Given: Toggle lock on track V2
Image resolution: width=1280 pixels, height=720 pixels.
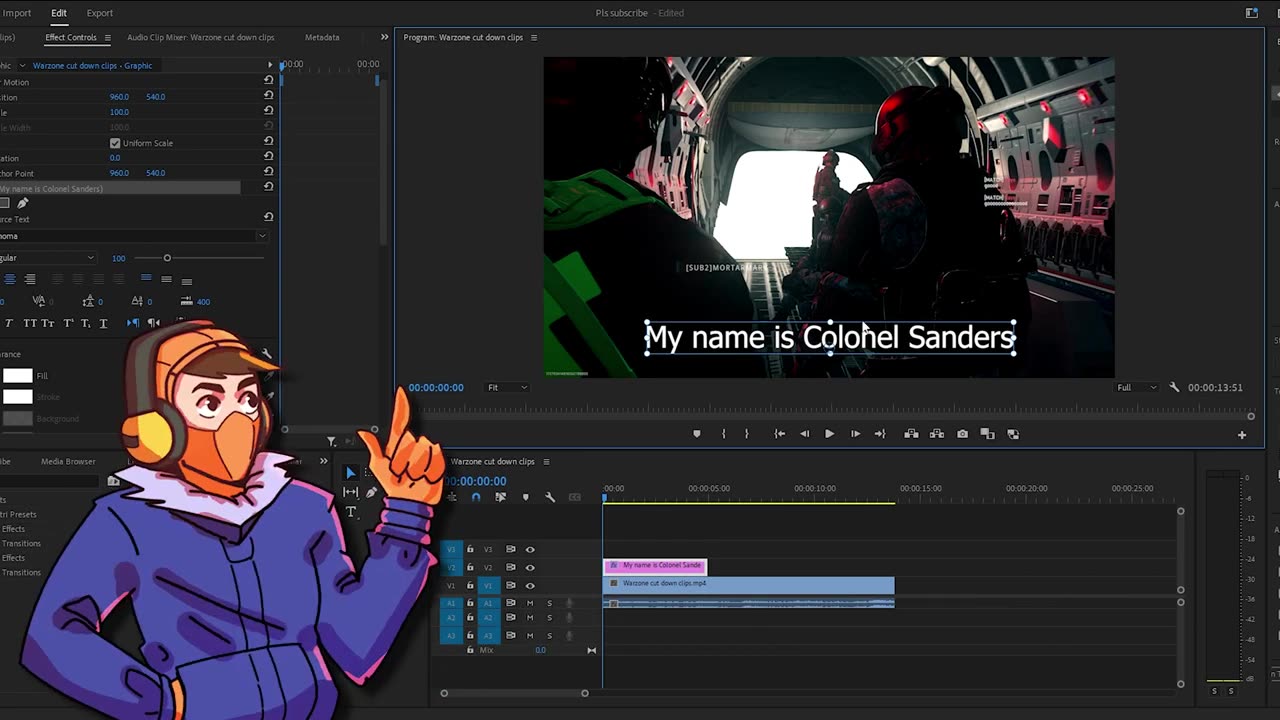Looking at the screenshot, I should pyautogui.click(x=470, y=567).
